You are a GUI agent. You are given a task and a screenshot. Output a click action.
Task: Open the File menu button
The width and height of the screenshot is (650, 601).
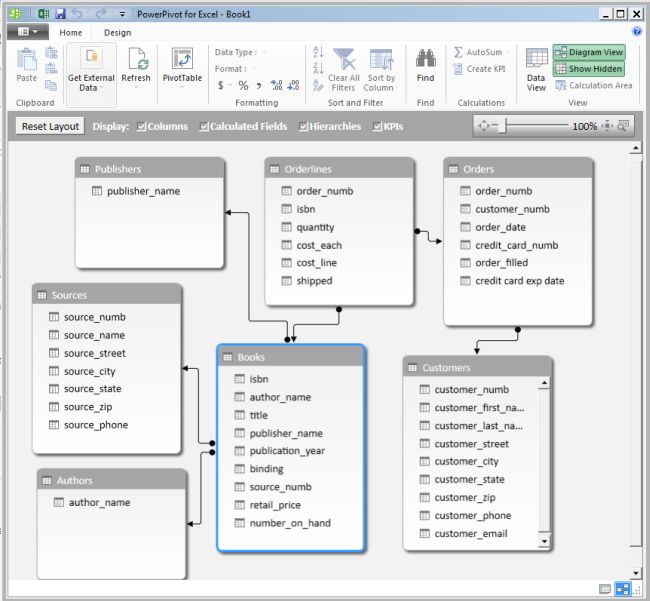[x=28, y=32]
